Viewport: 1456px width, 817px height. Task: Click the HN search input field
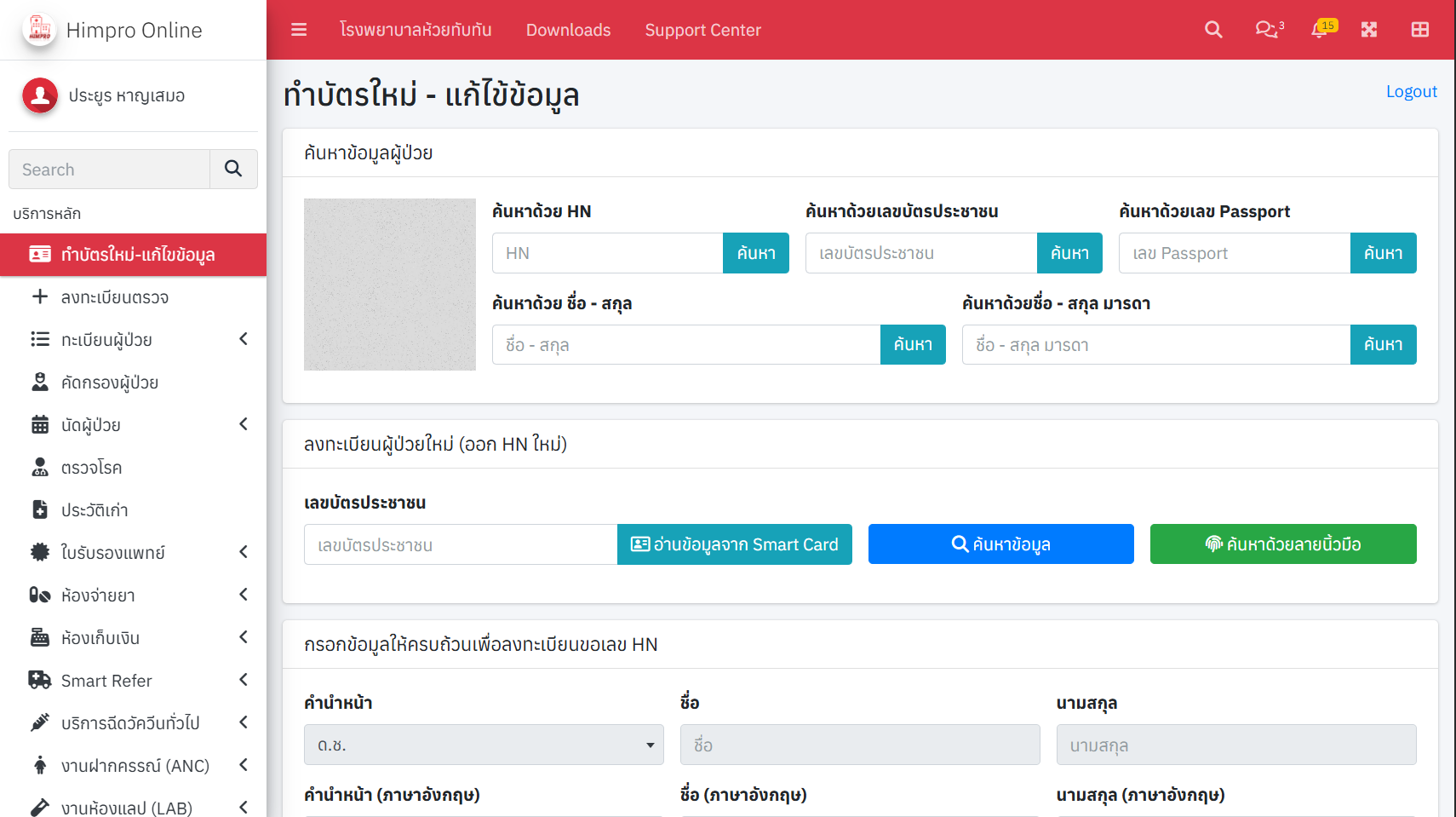(x=607, y=253)
